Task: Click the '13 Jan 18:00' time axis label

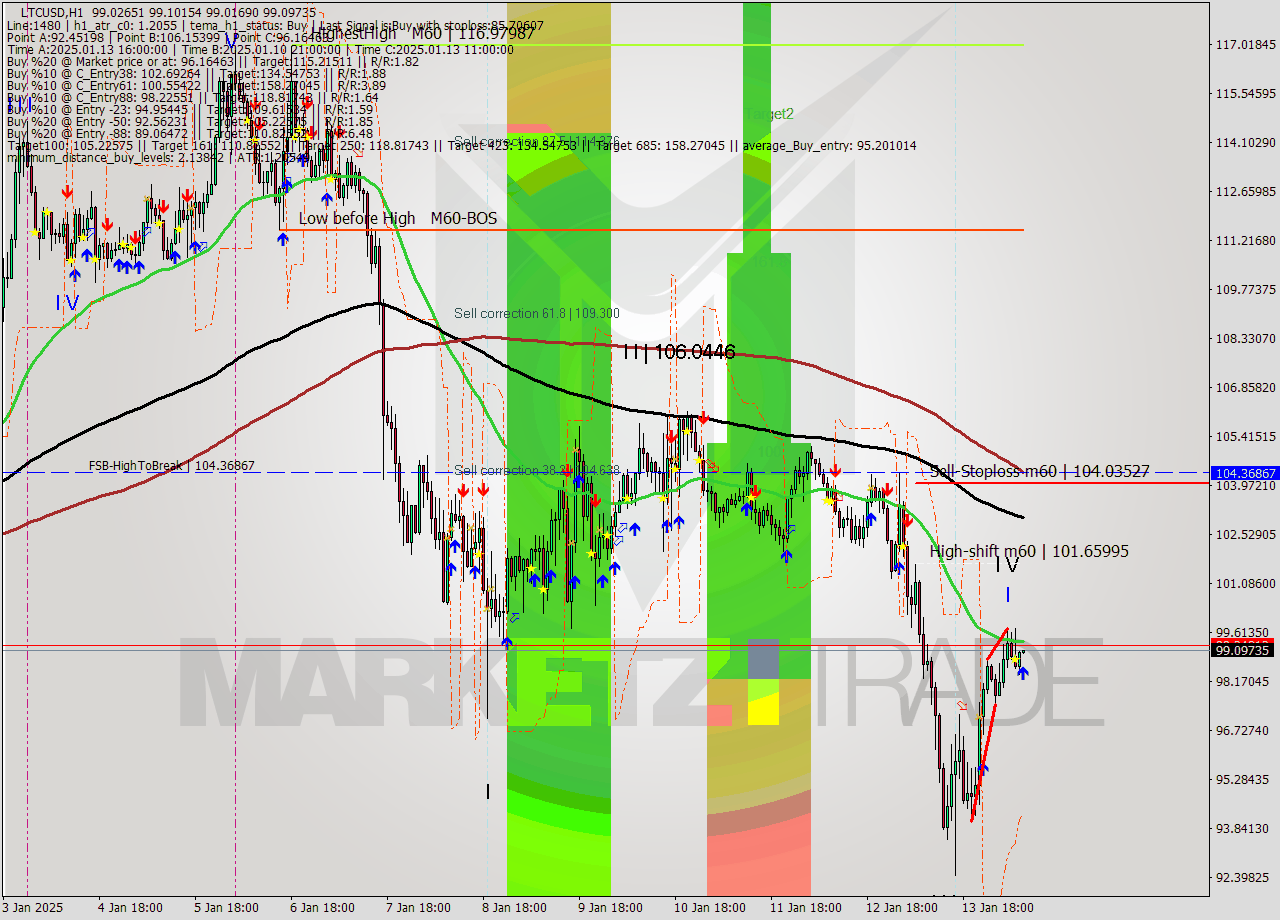Action: pyautogui.click(x=997, y=908)
